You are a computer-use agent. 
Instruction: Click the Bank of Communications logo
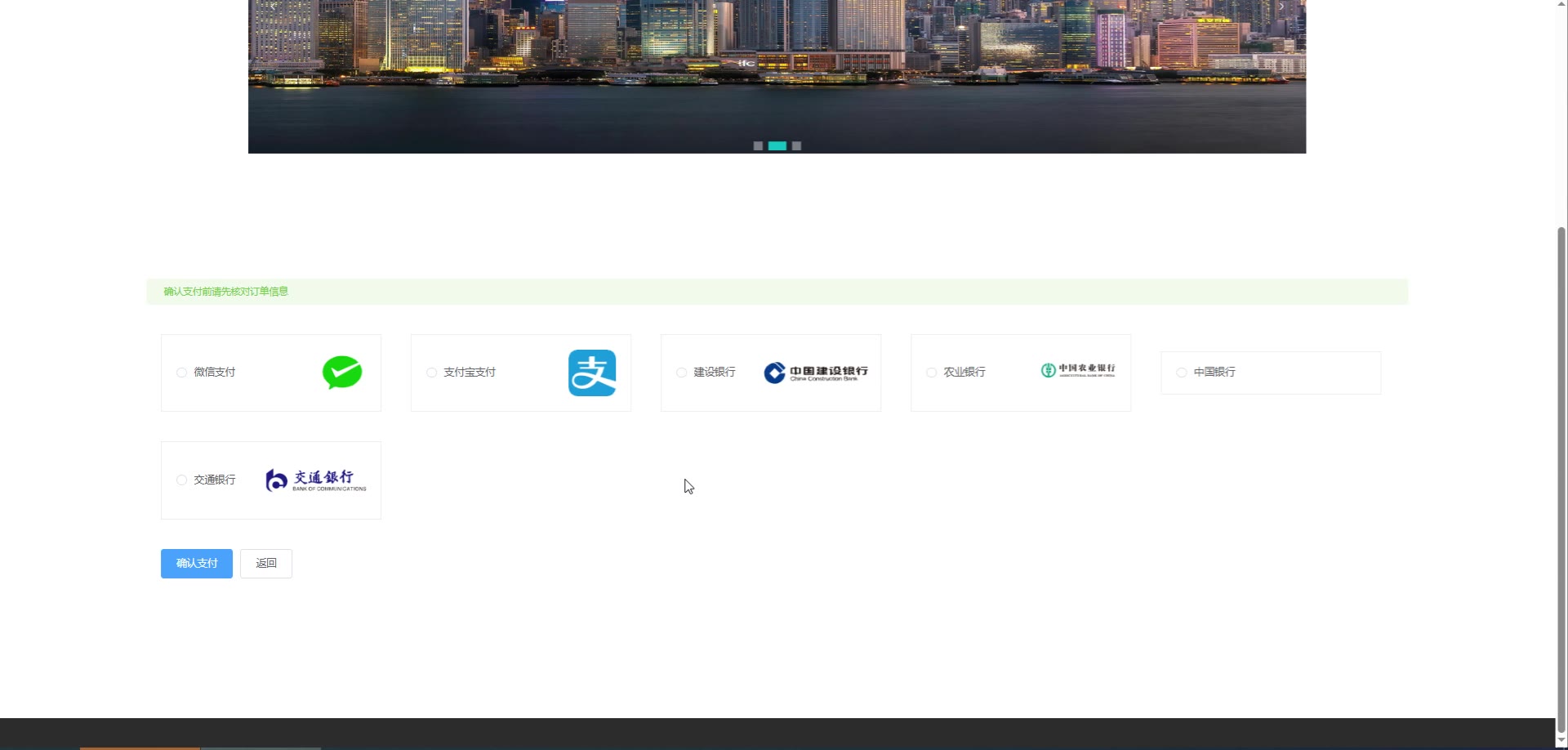tap(316, 480)
